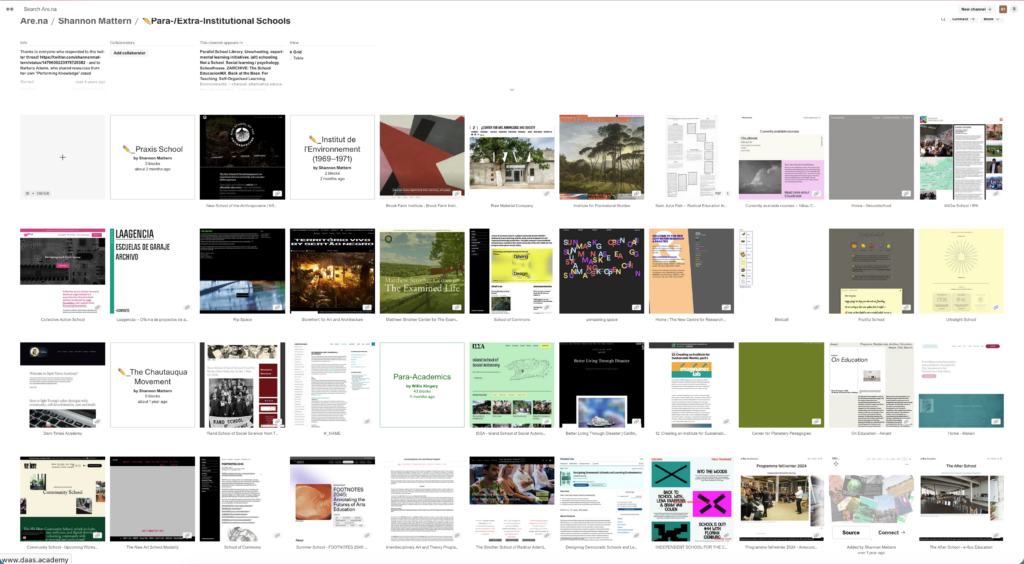Click link icon on Laagencia thumbnail
This screenshot has height=564, width=1024.
[x=187, y=307]
